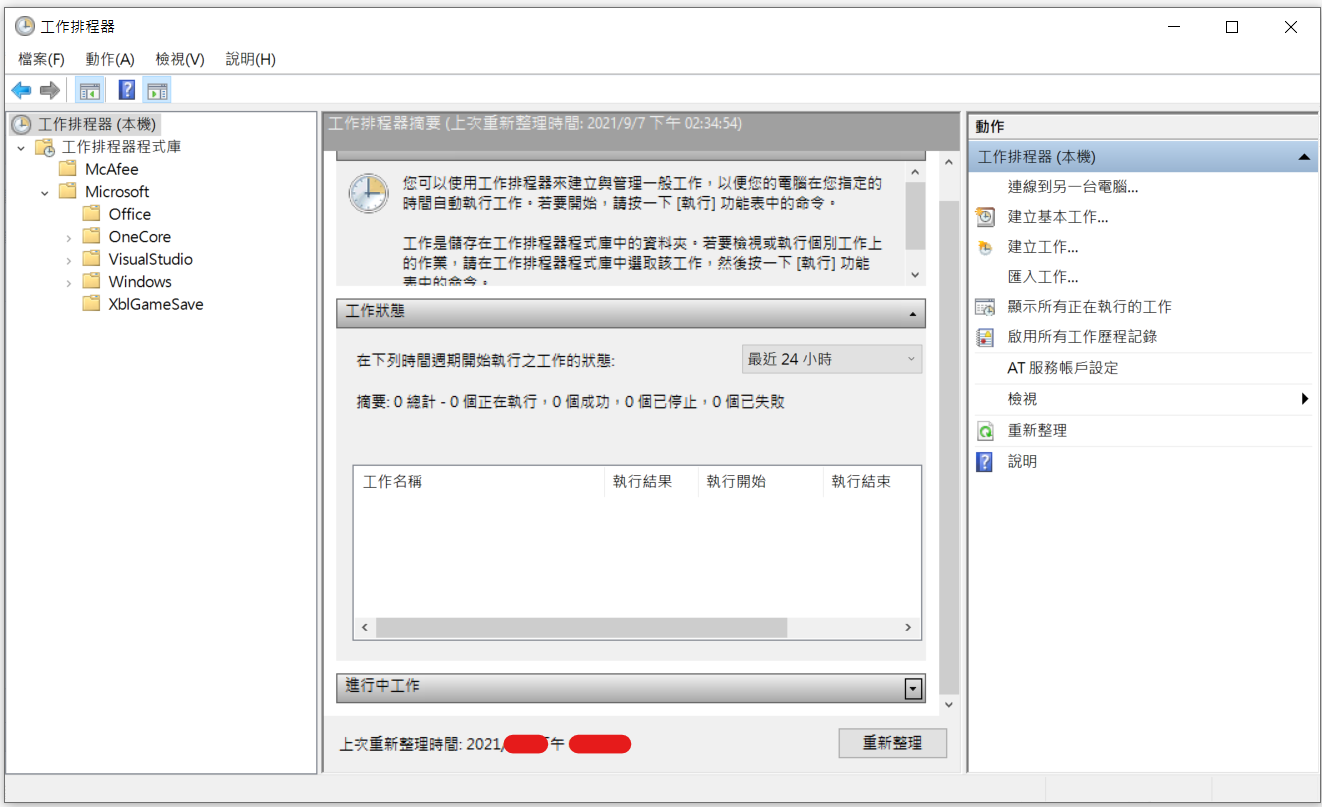The width and height of the screenshot is (1322, 807).
Task: Expand the 進行中工作 section
Action: tap(911, 688)
